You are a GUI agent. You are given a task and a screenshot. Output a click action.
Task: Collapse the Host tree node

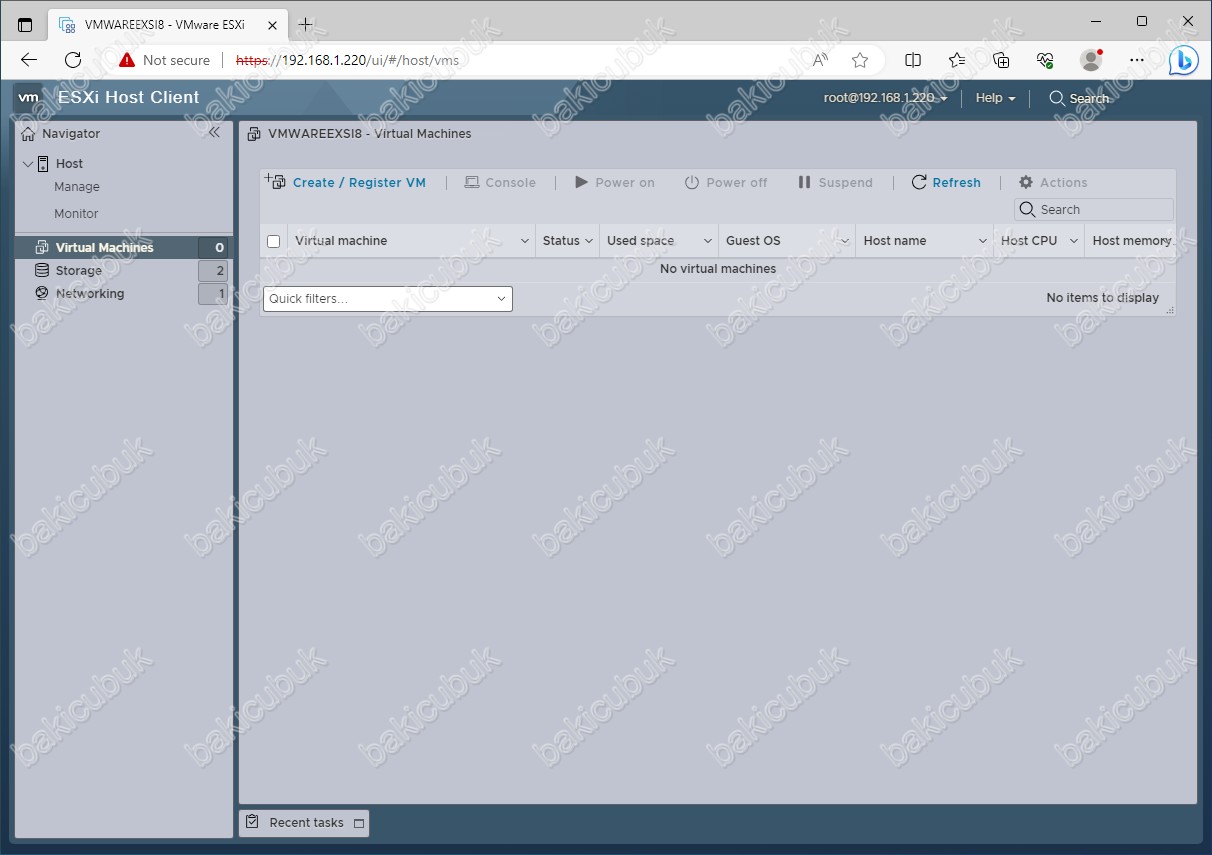tap(28, 164)
